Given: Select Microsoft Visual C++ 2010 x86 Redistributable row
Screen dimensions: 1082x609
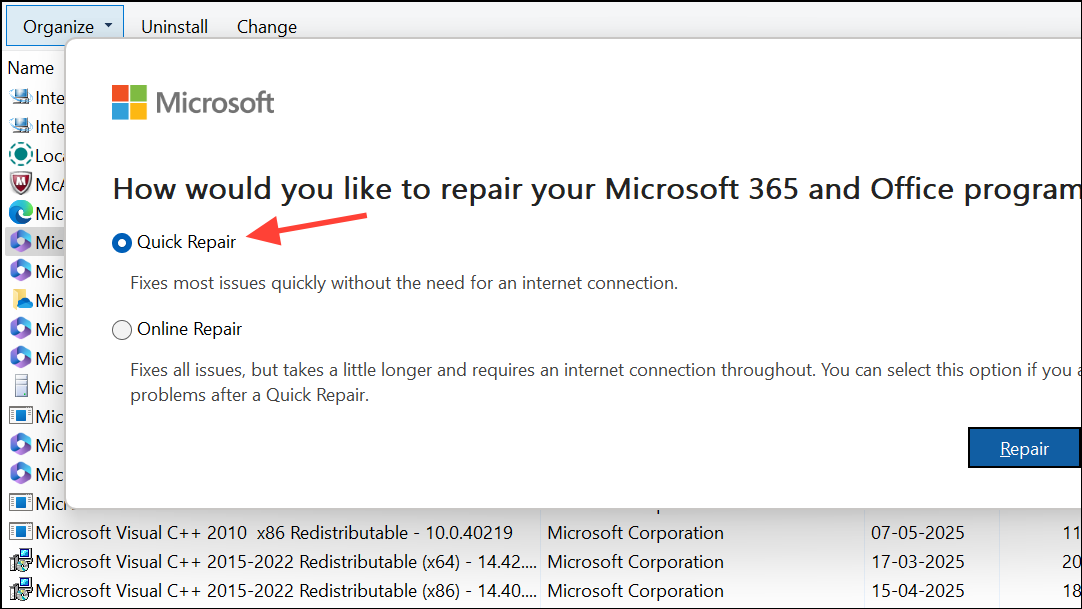Looking at the screenshot, I should [x=274, y=533].
